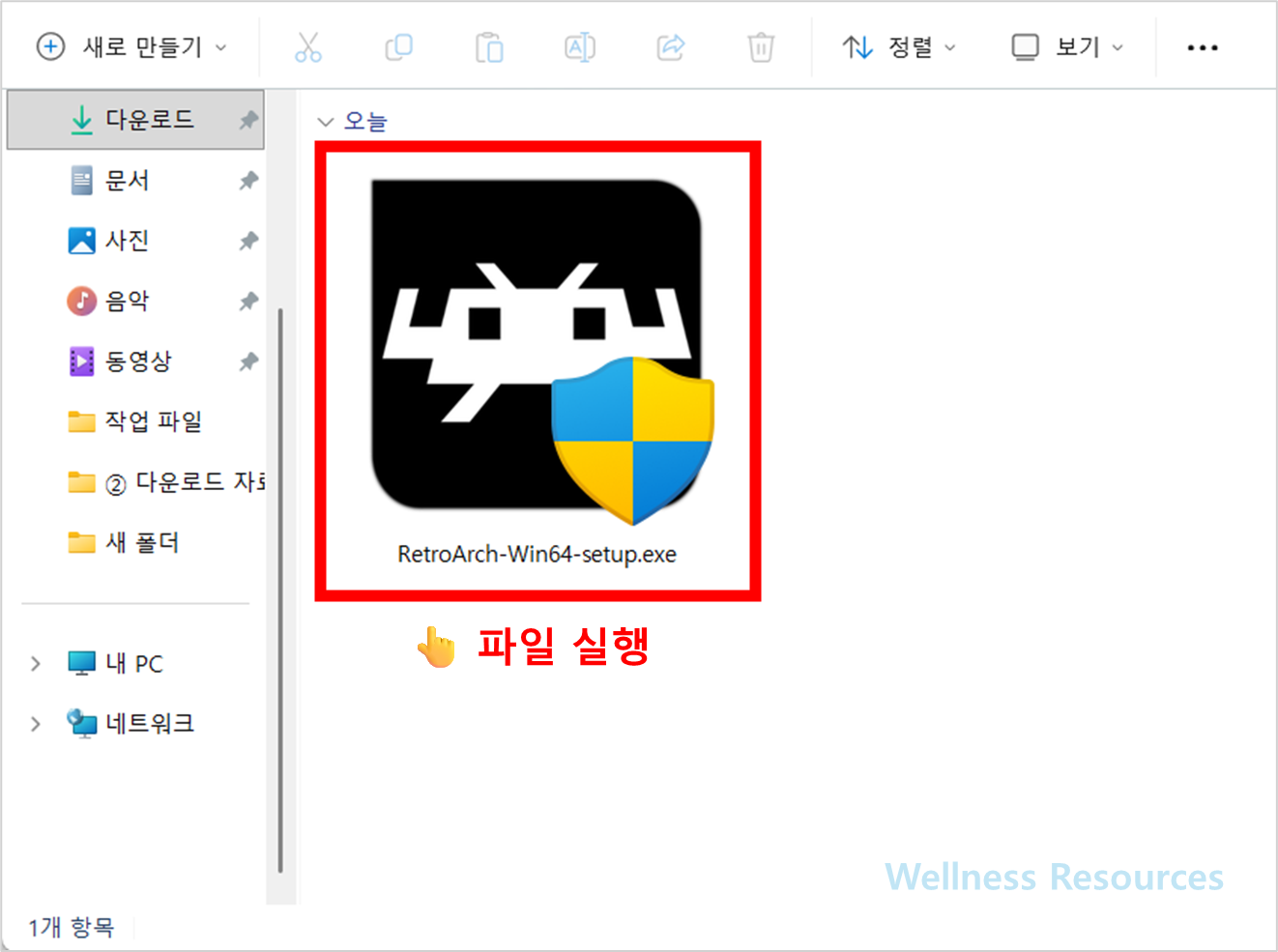This screenshot has width=1278, height=952.
Task: Open the 정렬 sort dropdown
Action: (x=899, y=46)
